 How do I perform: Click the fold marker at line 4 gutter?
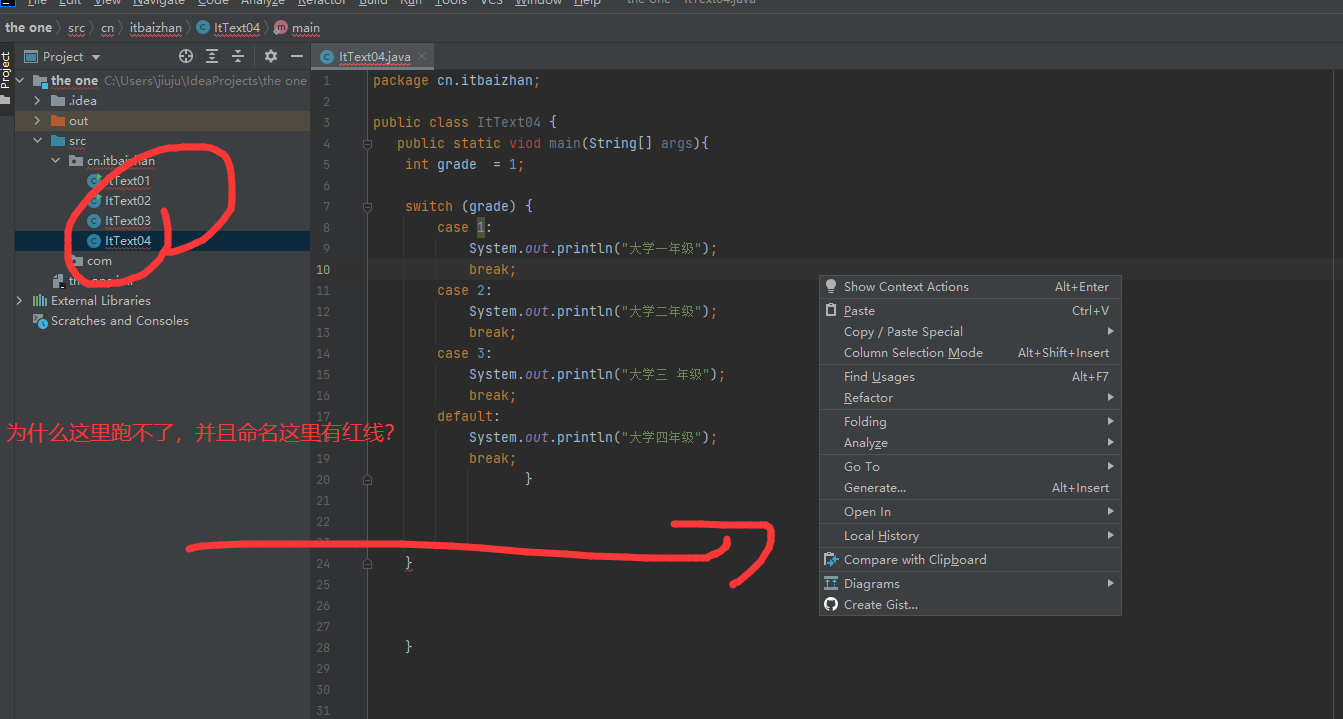point(368,144)
